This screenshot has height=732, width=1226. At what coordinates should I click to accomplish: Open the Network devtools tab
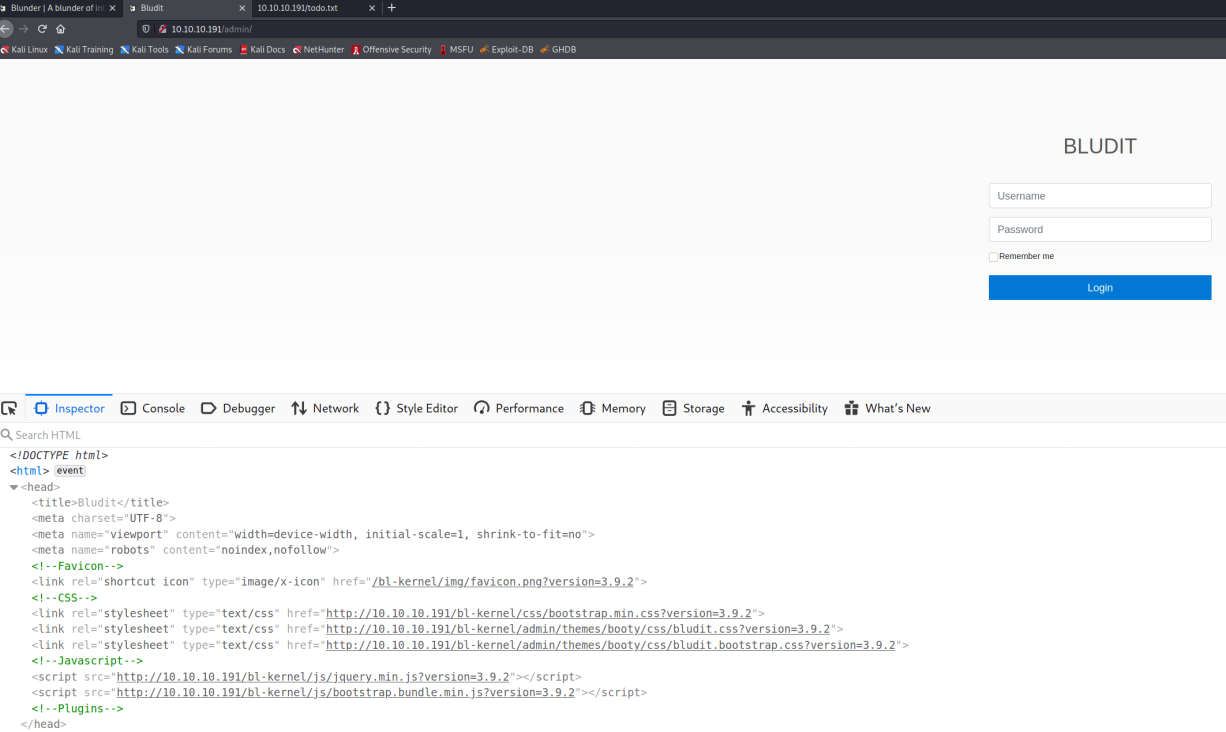[325, 408]
